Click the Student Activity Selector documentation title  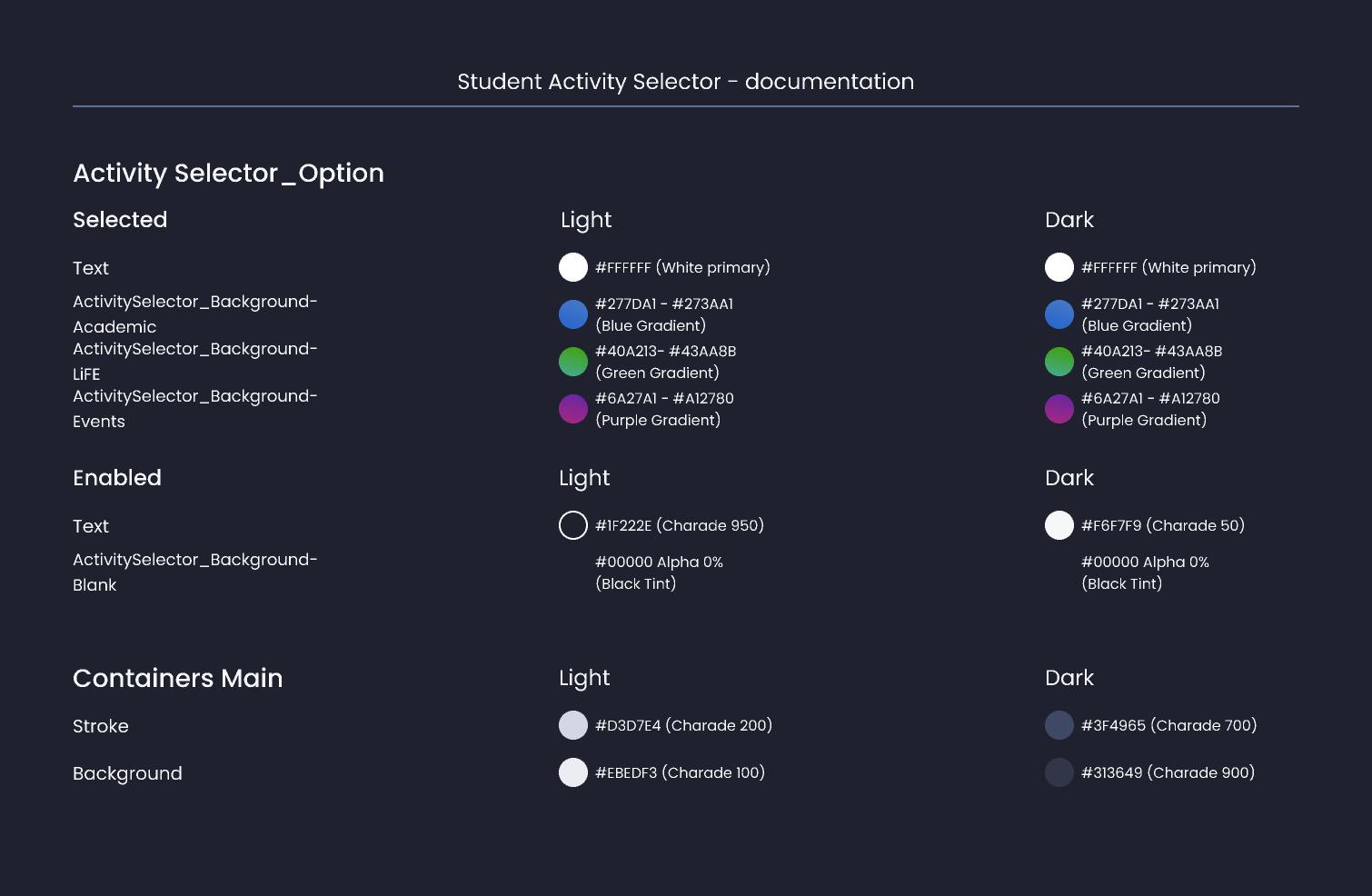pyautogui.click(x=686, y=82)
